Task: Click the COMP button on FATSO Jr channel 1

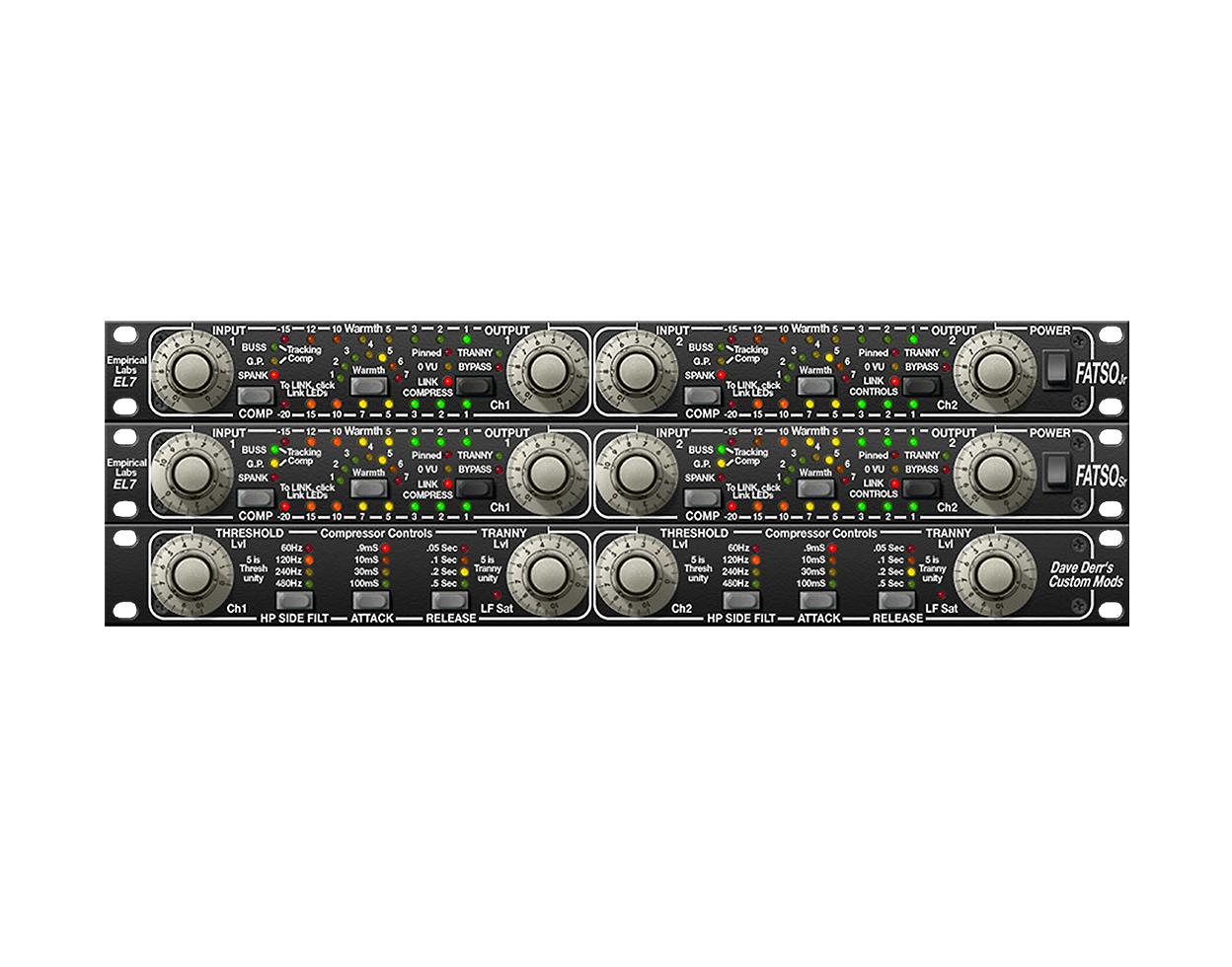Action: (256, 397)
